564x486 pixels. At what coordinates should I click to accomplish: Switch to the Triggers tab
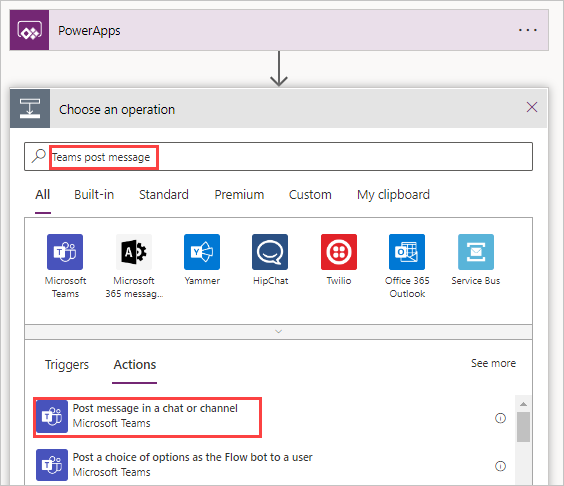pos(67,365)
